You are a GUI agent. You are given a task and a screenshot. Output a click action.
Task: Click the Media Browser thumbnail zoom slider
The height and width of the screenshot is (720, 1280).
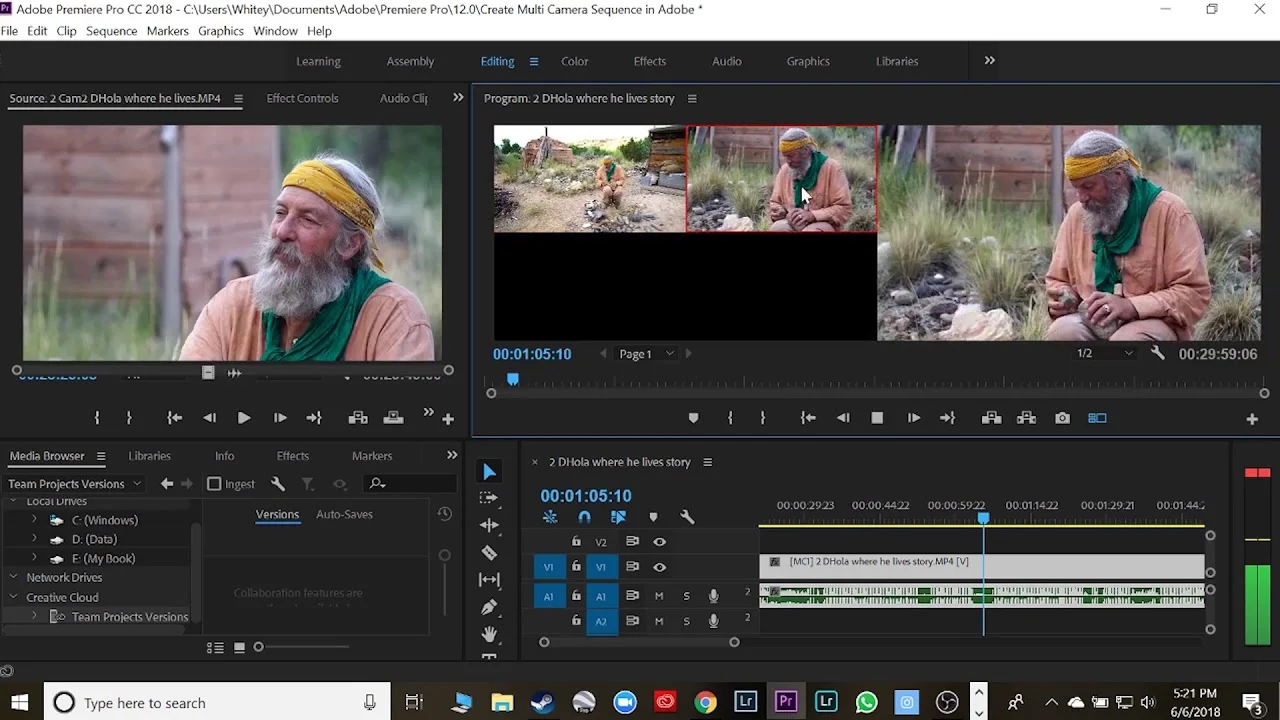(x=258, y=647)
